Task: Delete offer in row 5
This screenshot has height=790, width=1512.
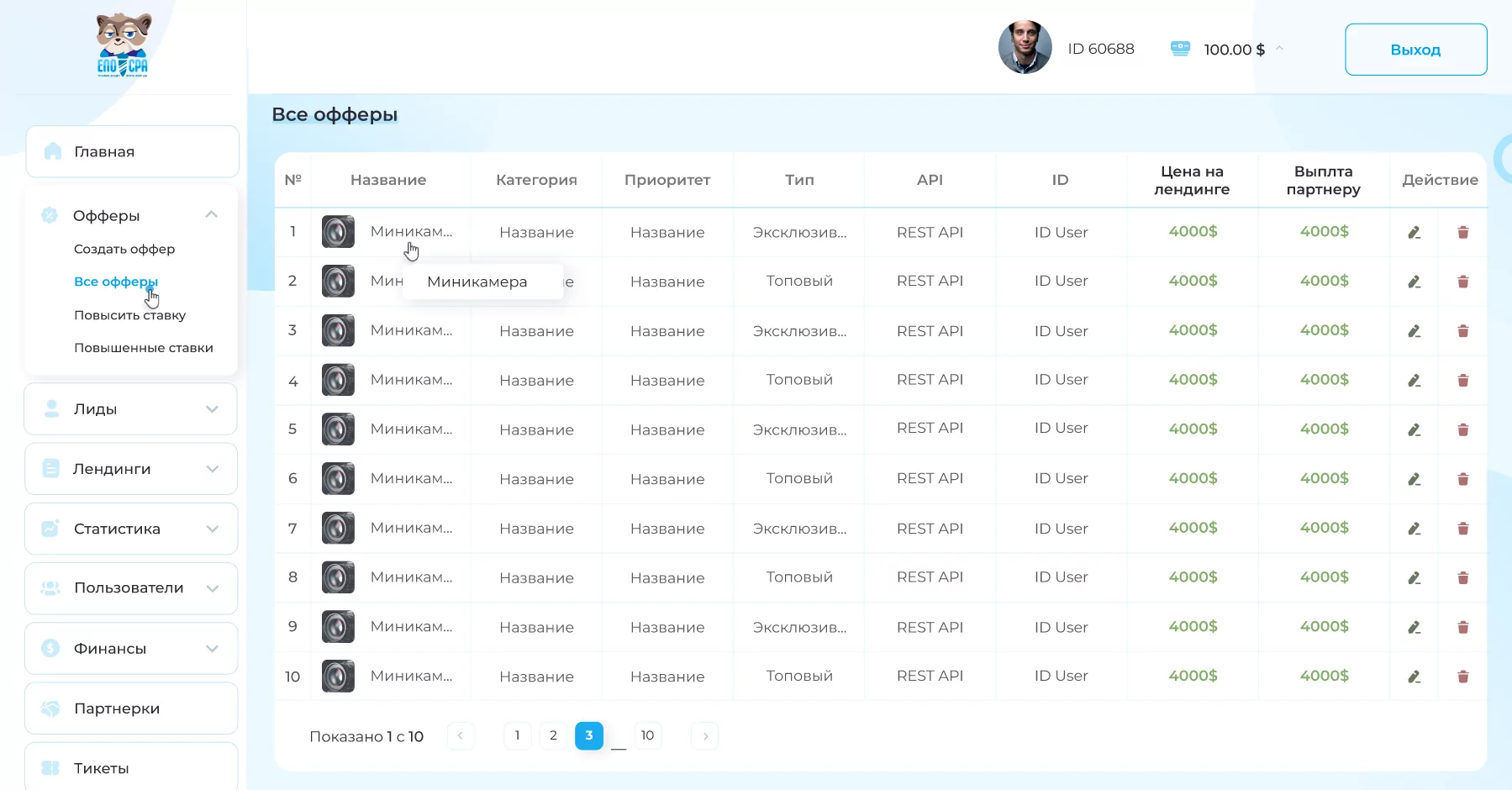Action: click(x=1463, y=429)
